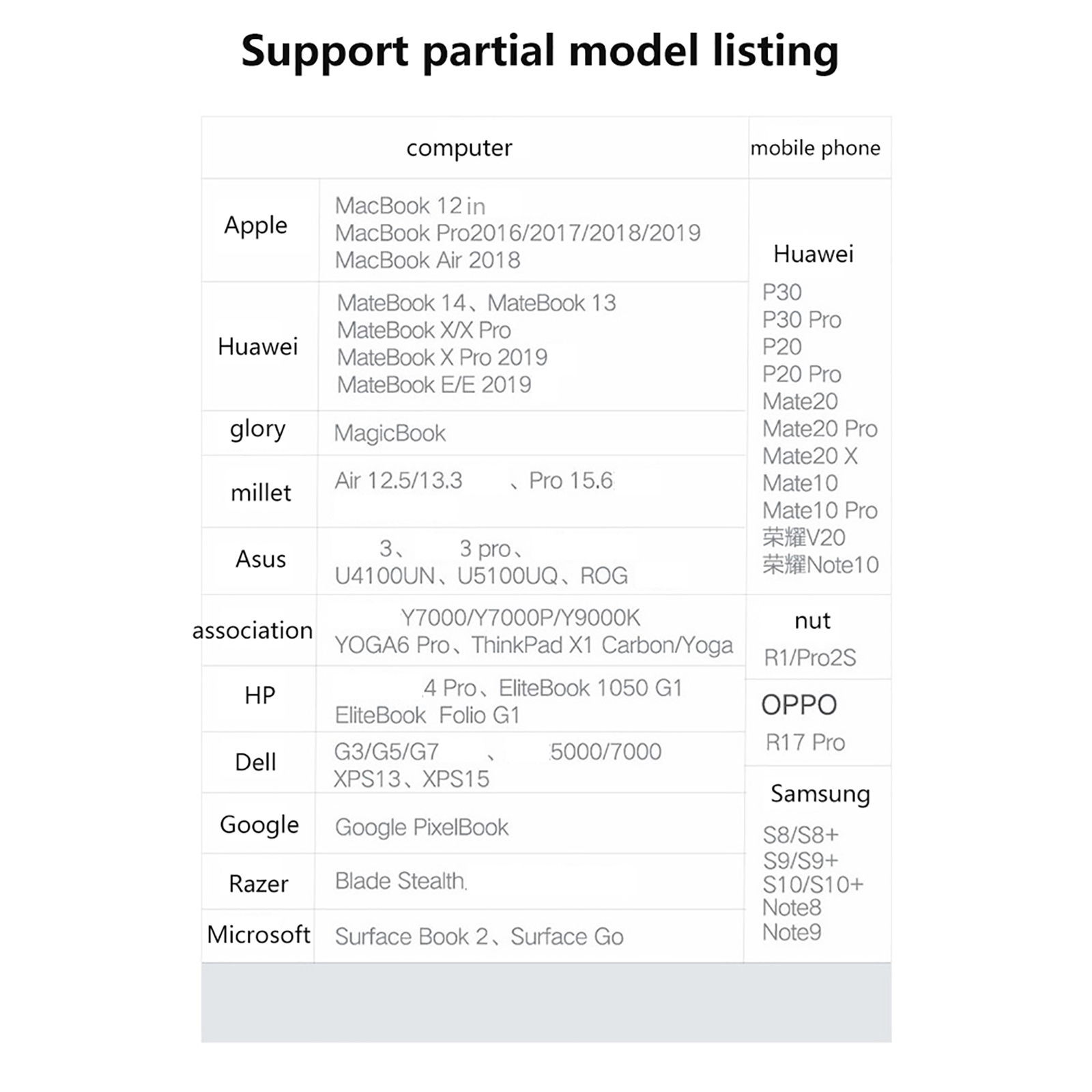1092x1092 pixels.
Task: Click the "Support partial model listing" title
Action: click(539, 51)
